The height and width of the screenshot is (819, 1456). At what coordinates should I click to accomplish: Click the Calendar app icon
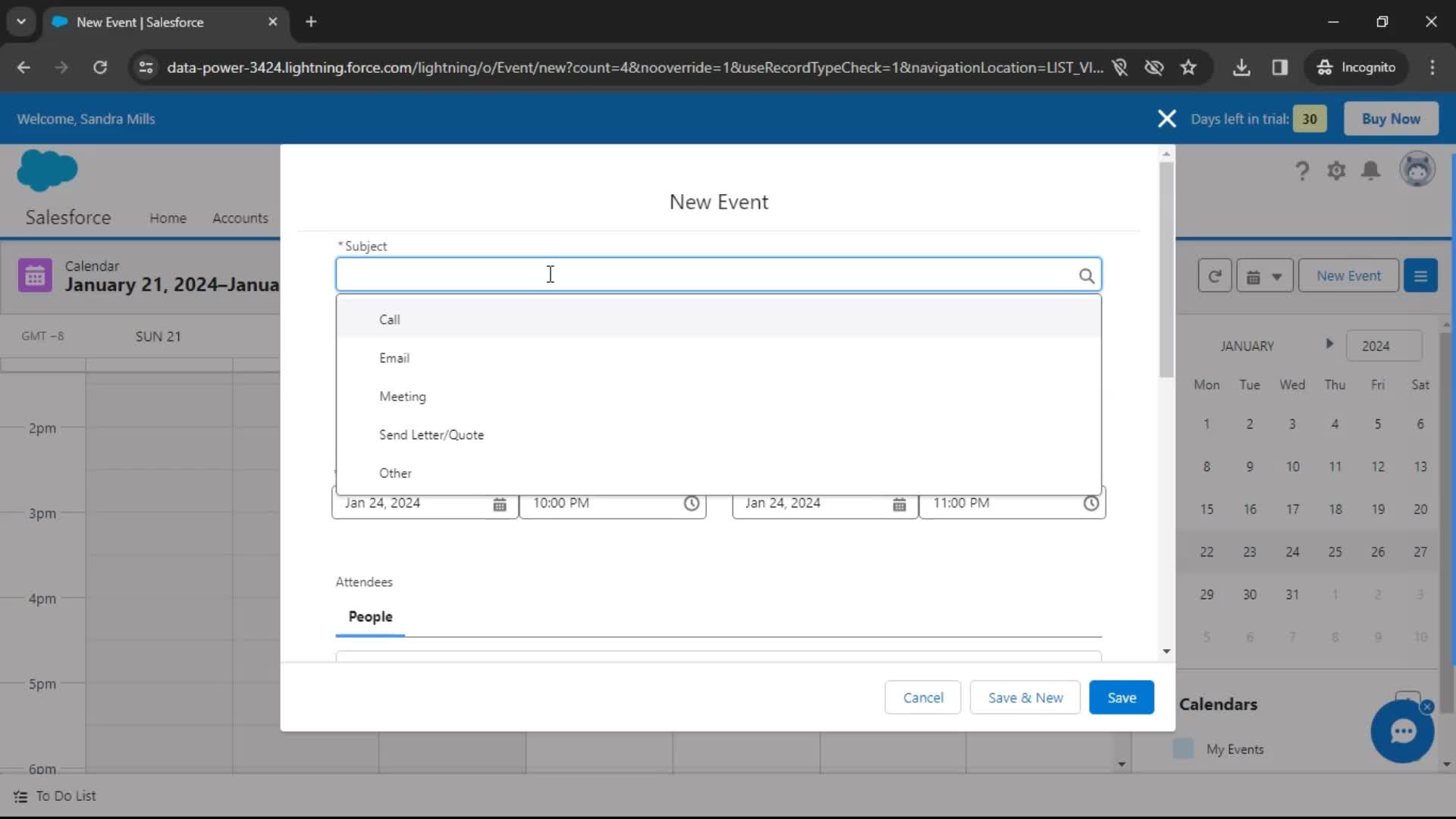click(35, 276)
